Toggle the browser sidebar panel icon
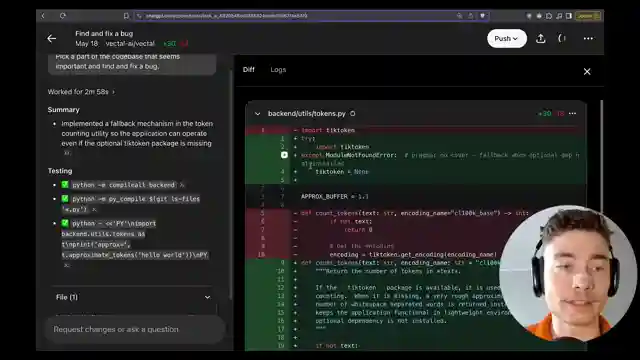 (569, 16)
